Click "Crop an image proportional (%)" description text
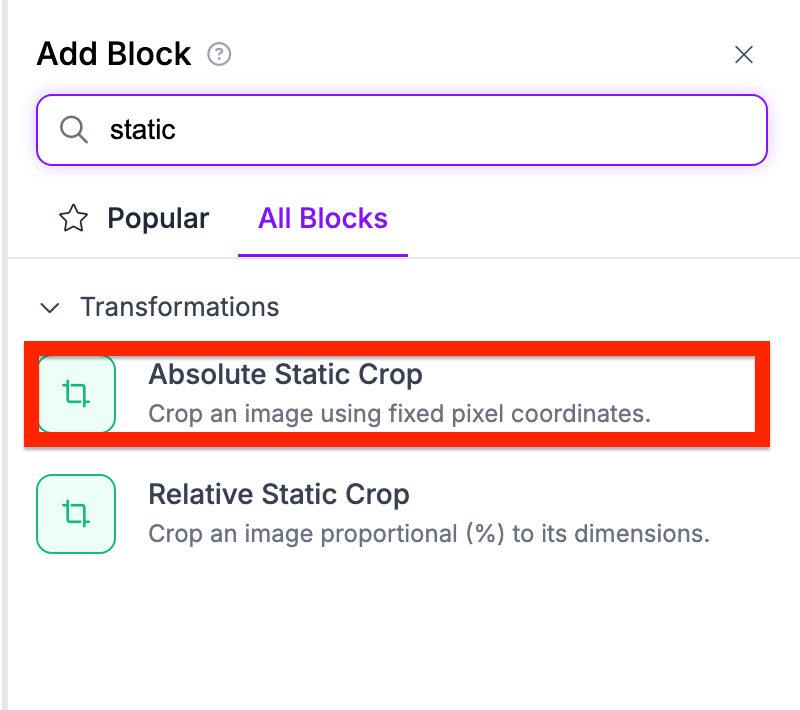 428,534
